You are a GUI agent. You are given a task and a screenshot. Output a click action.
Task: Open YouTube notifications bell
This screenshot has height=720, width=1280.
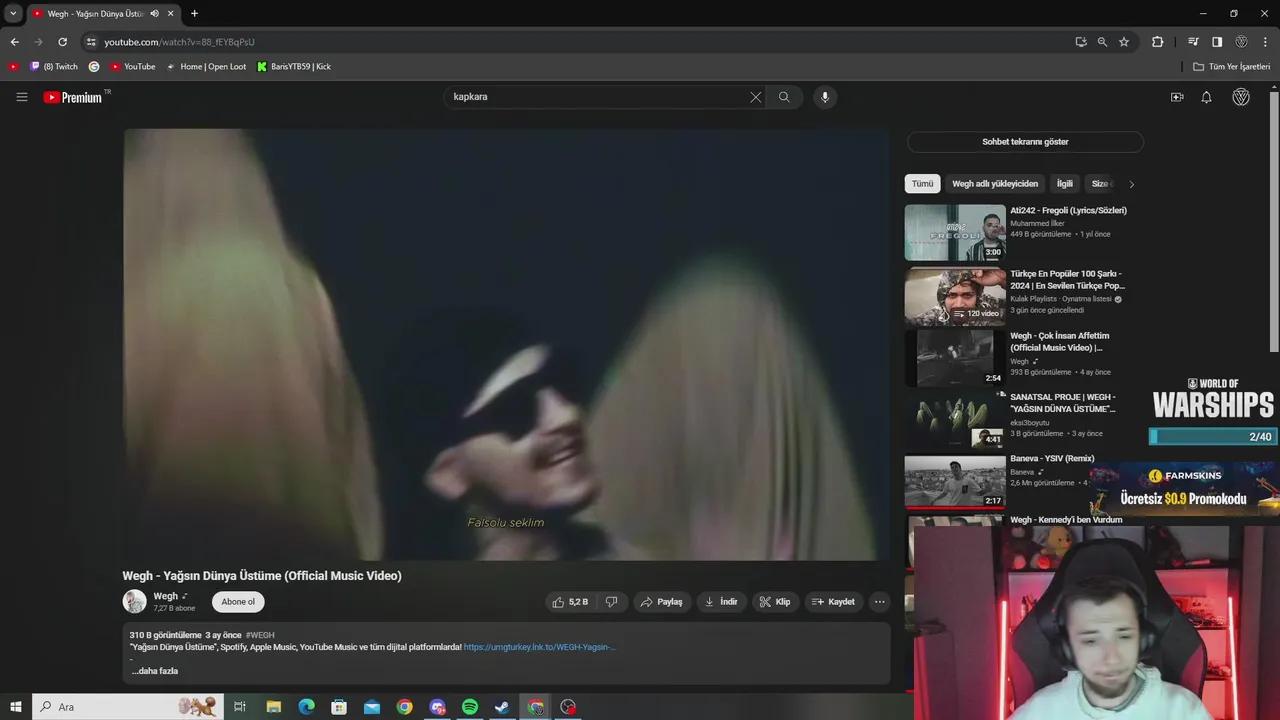click(x=1206, y=97)
